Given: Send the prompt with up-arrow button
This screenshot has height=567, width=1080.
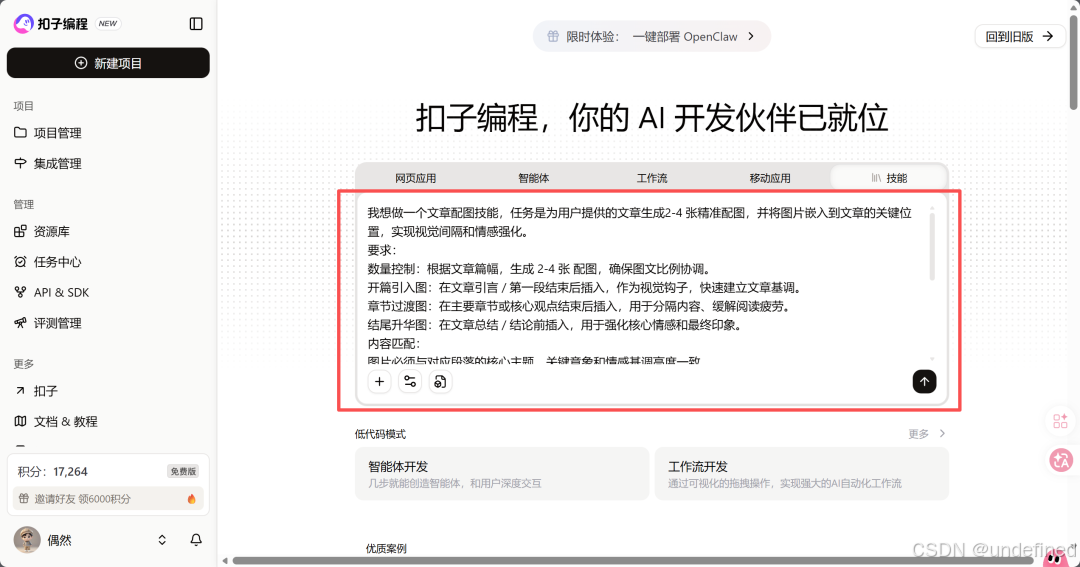Looking at the screenshot, I should coord(924,382).
